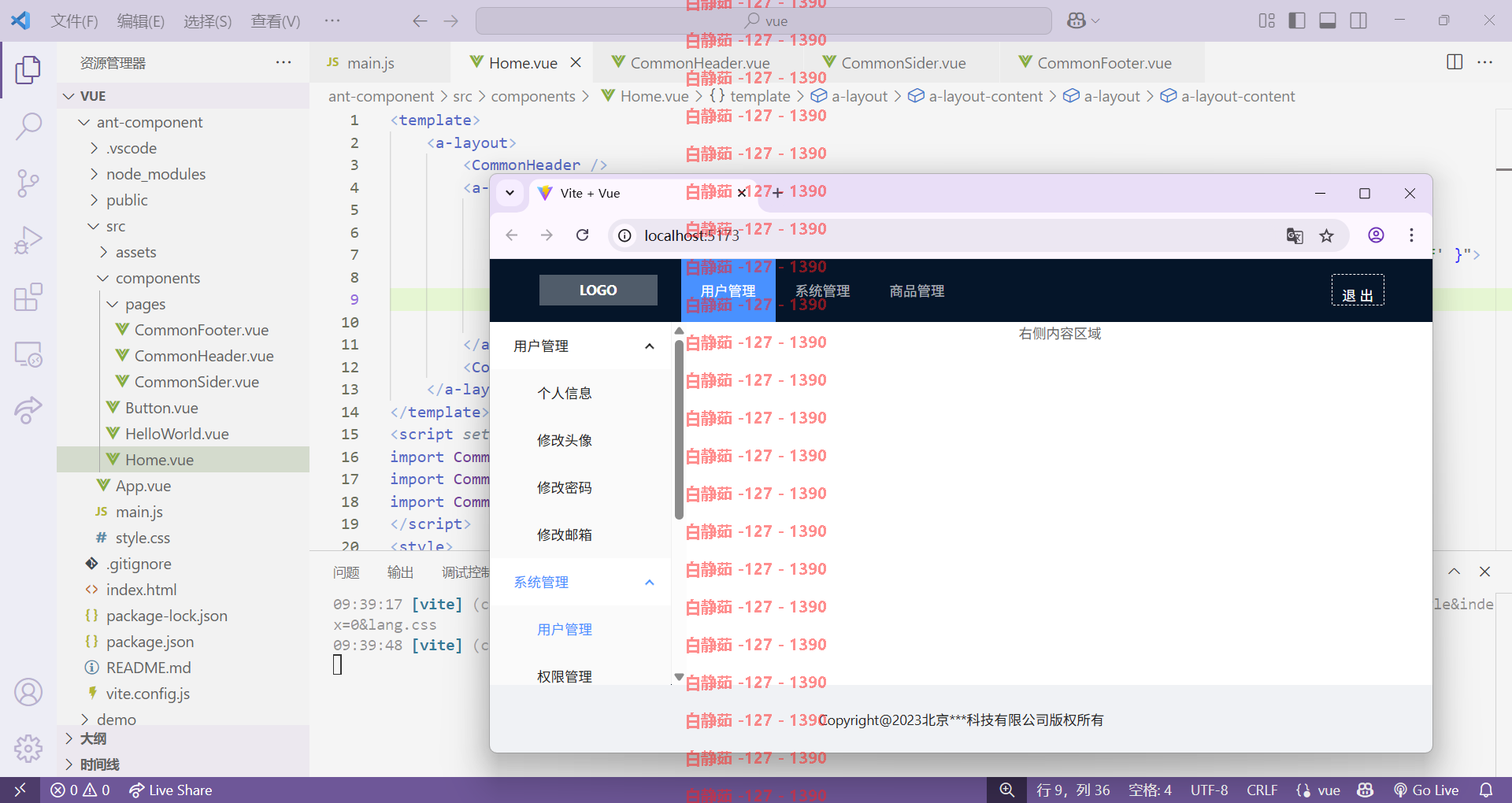Open the Remote Explorer view

click(x=28, y=354)
